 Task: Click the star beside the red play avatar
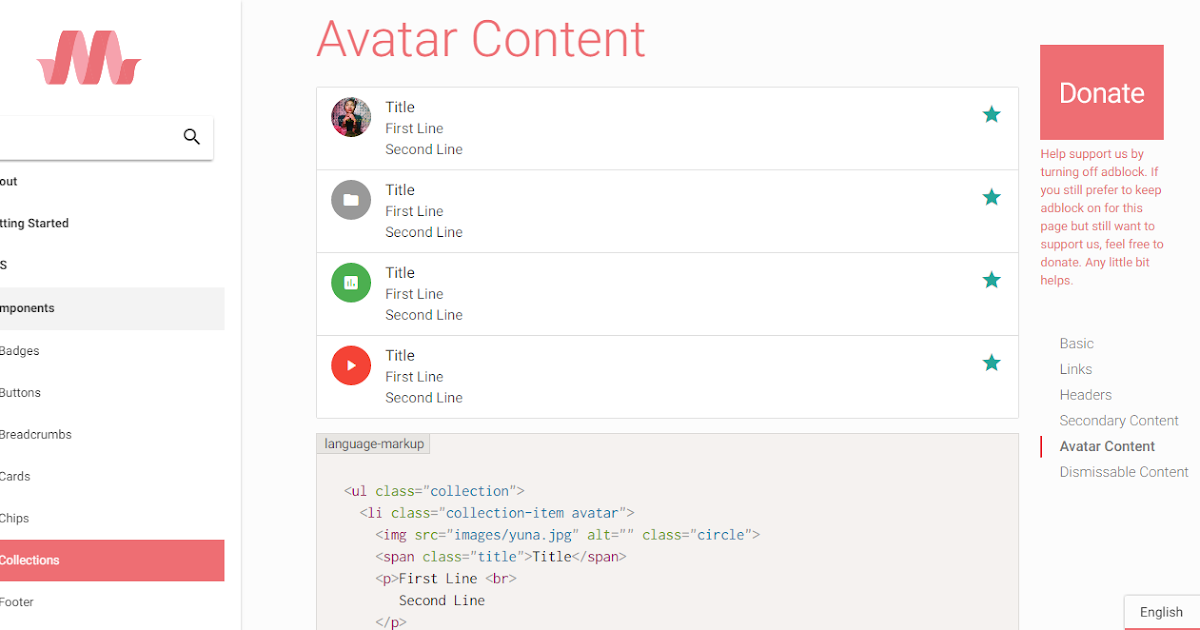point(991,363)
